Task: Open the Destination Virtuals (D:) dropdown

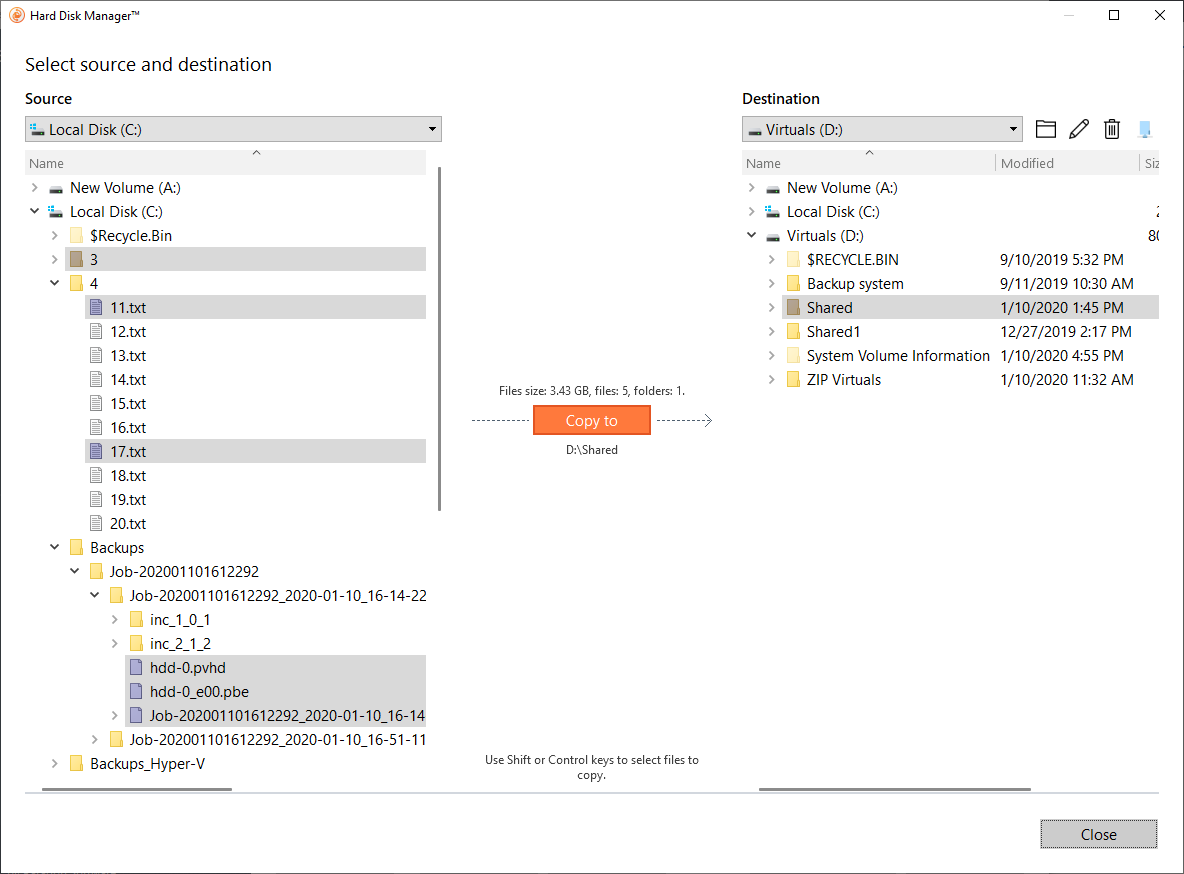Action: click(1013, 129)
